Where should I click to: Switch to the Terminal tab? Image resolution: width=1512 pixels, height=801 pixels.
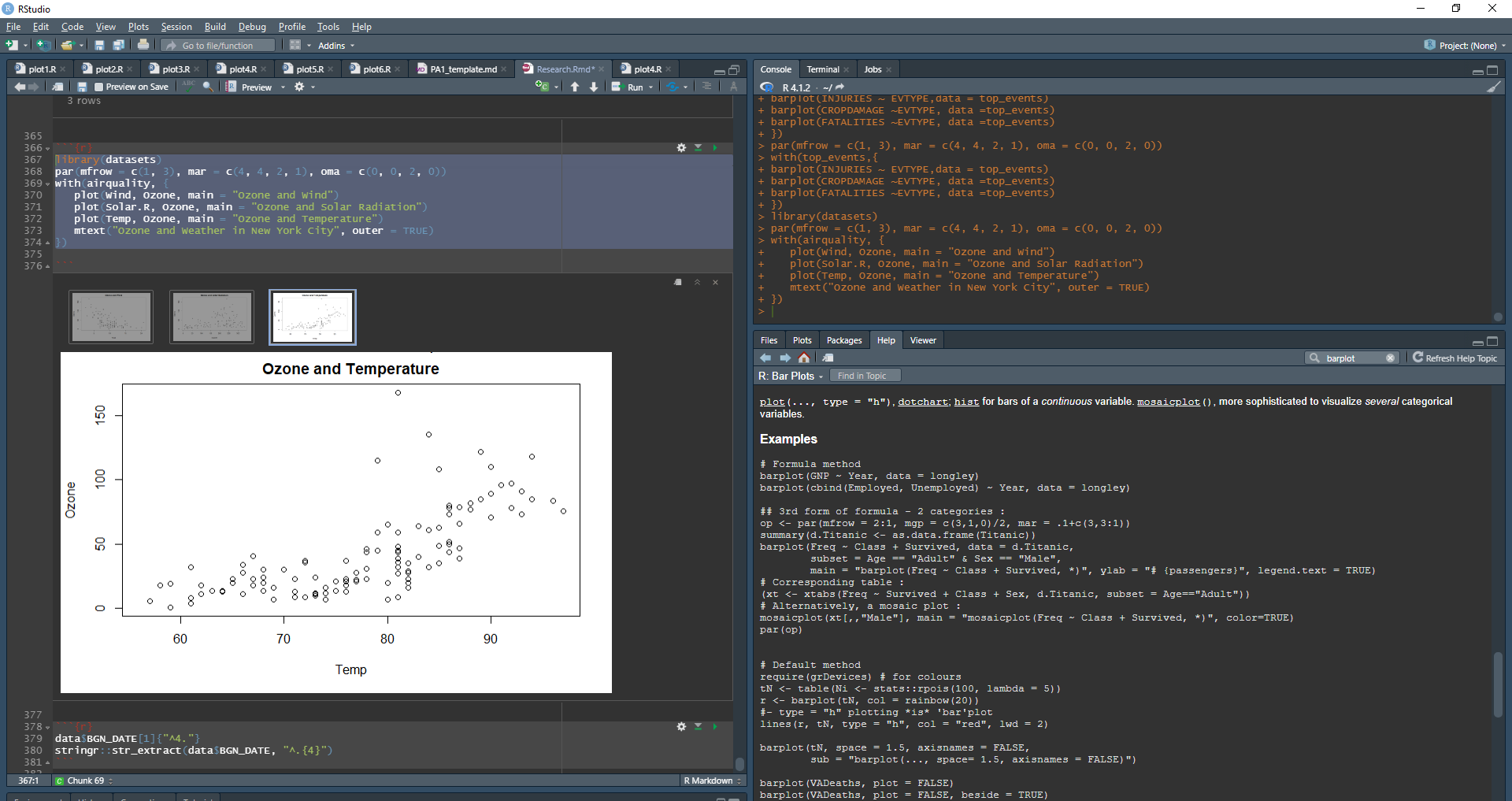823,69
